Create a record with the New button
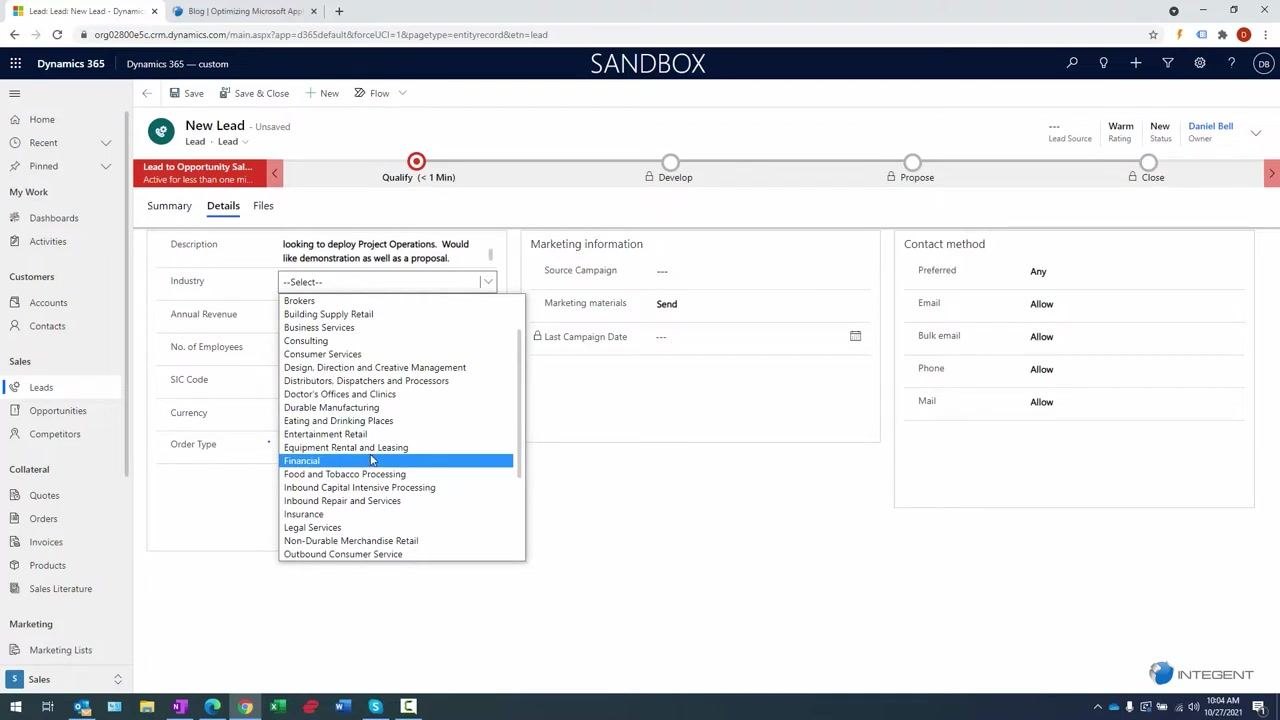This screenshot has height=720, width=1280. coord(321,93)
